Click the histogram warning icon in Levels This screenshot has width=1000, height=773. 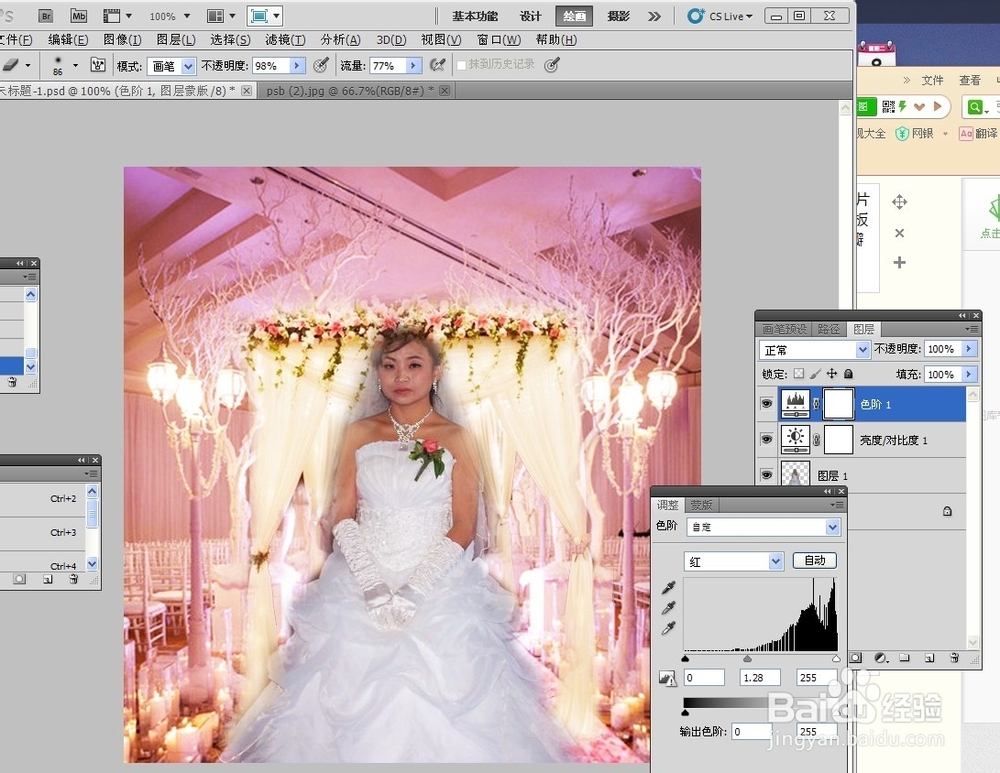point(668,678)
